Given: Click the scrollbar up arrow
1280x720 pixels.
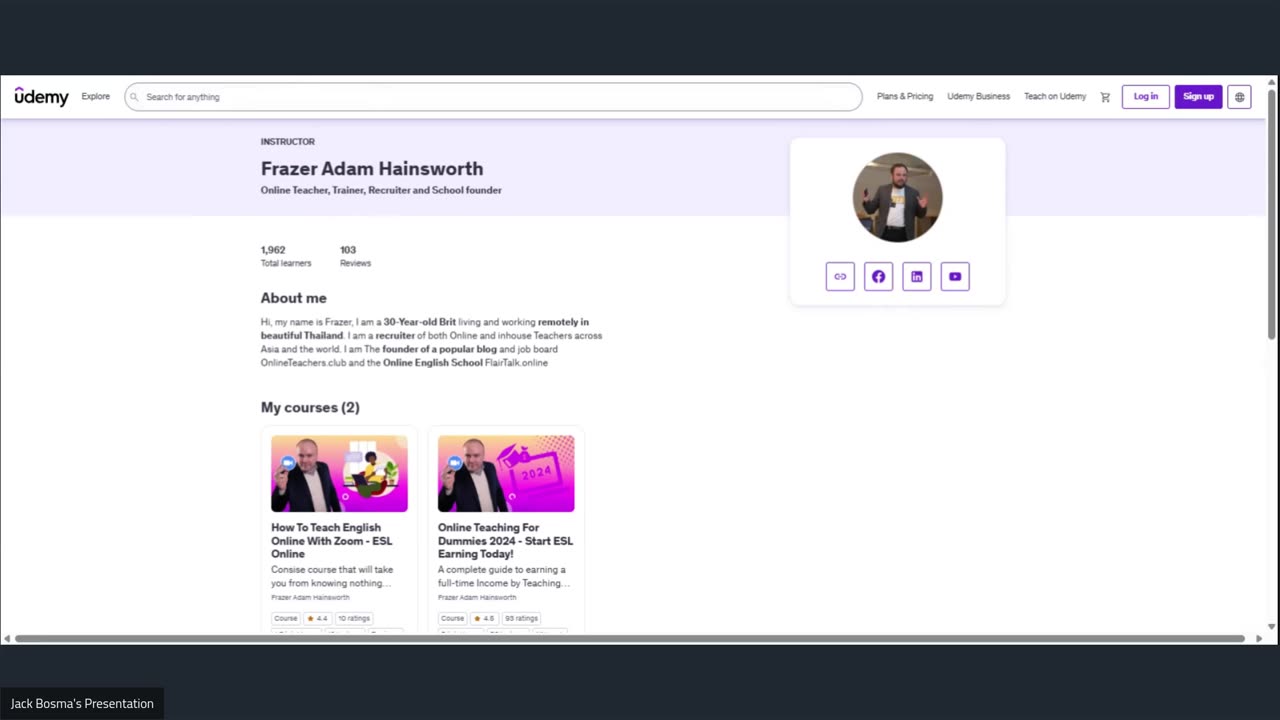Looking at the screenshot, I should tap(1272, 81).
